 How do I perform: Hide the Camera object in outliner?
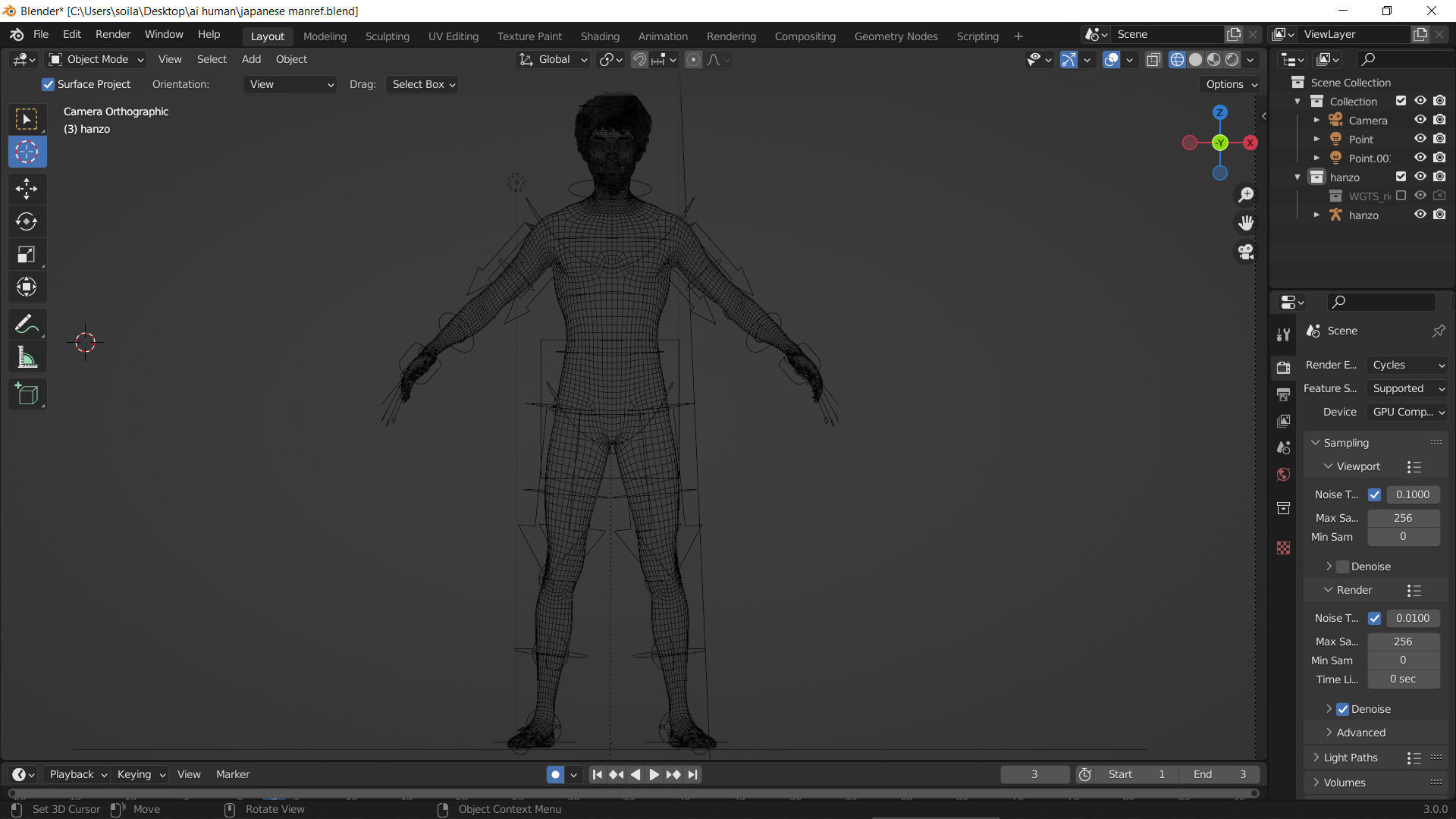1420,120
